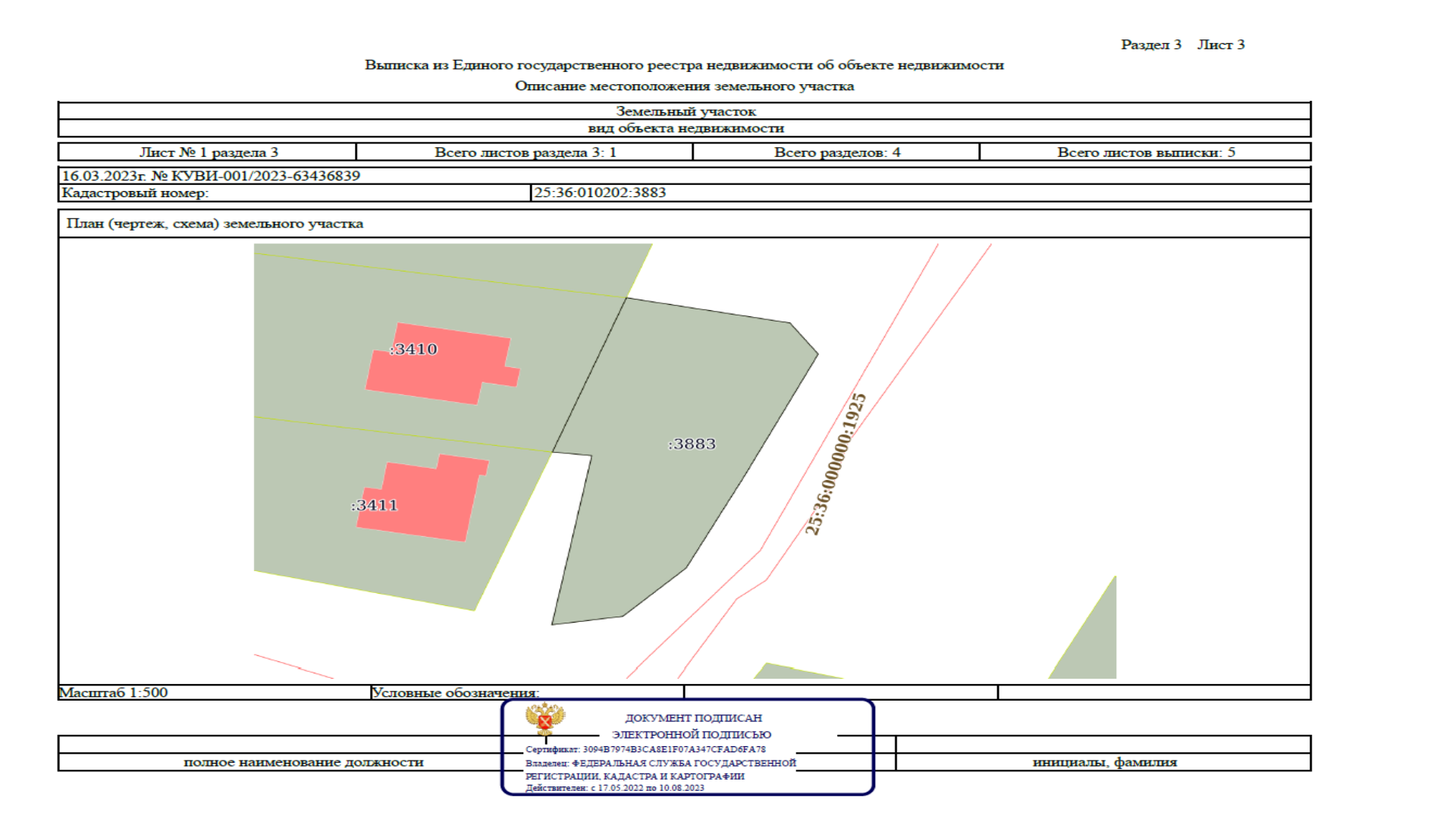
Task: Click the certificate number line 'Сертификат: 3094B7974...'
Action: [x=645, y=749]
